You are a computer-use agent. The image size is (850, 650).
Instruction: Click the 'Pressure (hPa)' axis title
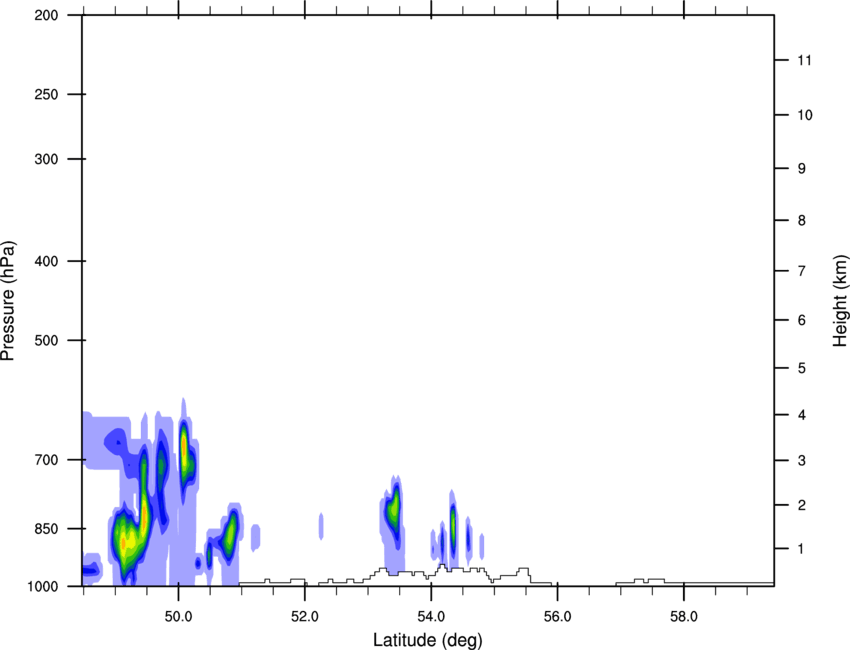point(8,300)
